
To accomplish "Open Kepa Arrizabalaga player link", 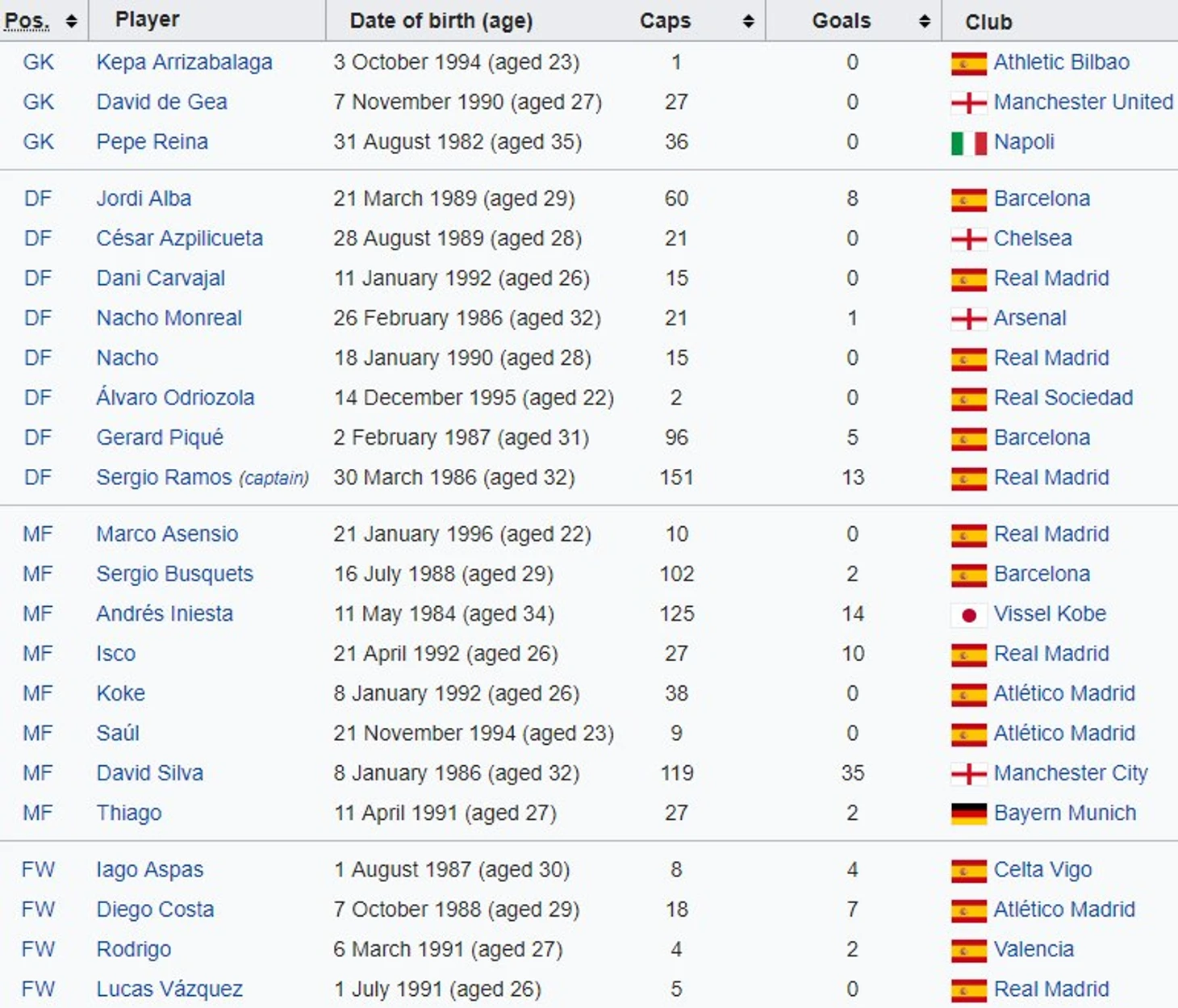I will click(184, 62).
